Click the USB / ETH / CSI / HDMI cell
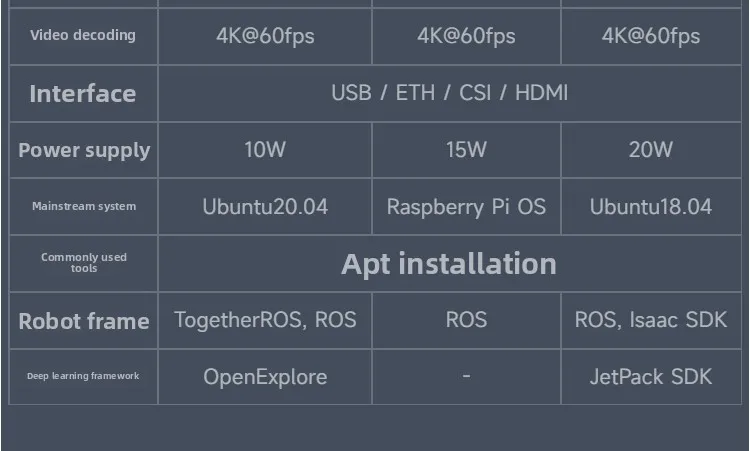750x451 pixels. pyautogui.click(x=450, y=93)
